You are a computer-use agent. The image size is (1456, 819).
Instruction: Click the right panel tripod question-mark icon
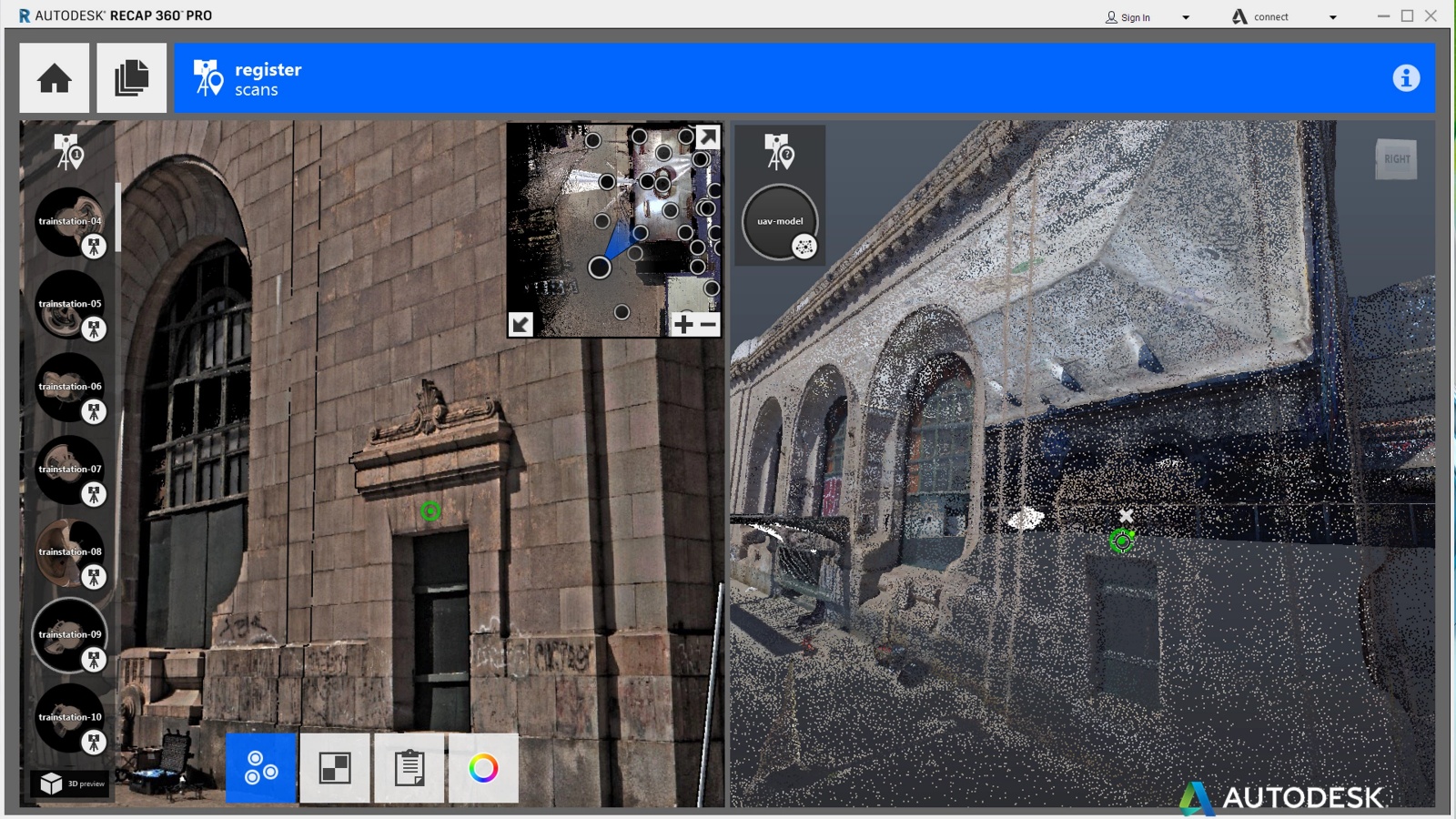(779, 152)
